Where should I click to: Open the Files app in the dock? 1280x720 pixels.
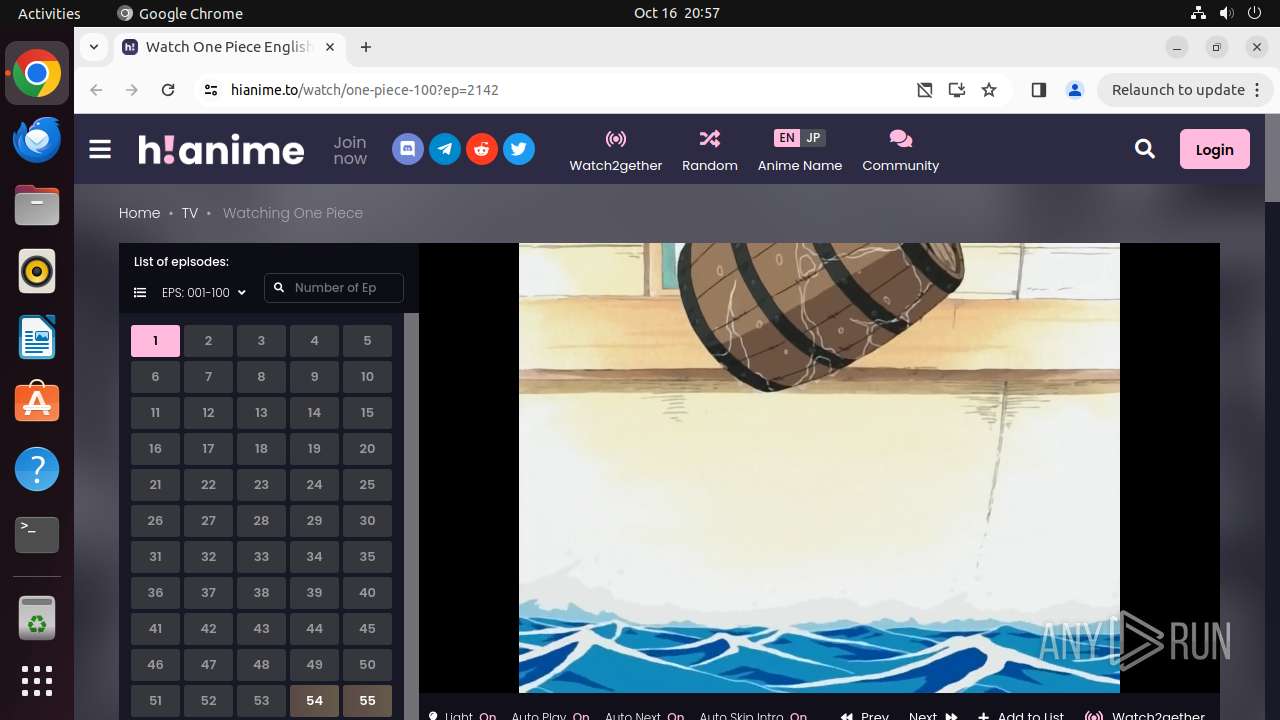pos(37,205)
